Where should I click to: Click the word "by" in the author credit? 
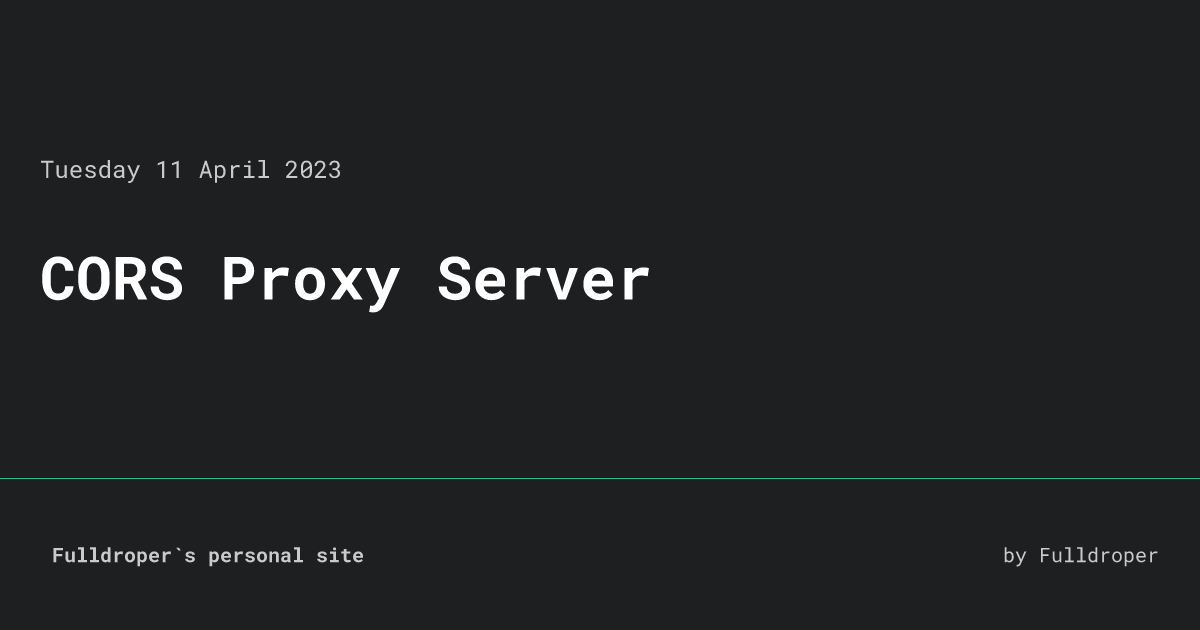click(x=1015, y=556)
